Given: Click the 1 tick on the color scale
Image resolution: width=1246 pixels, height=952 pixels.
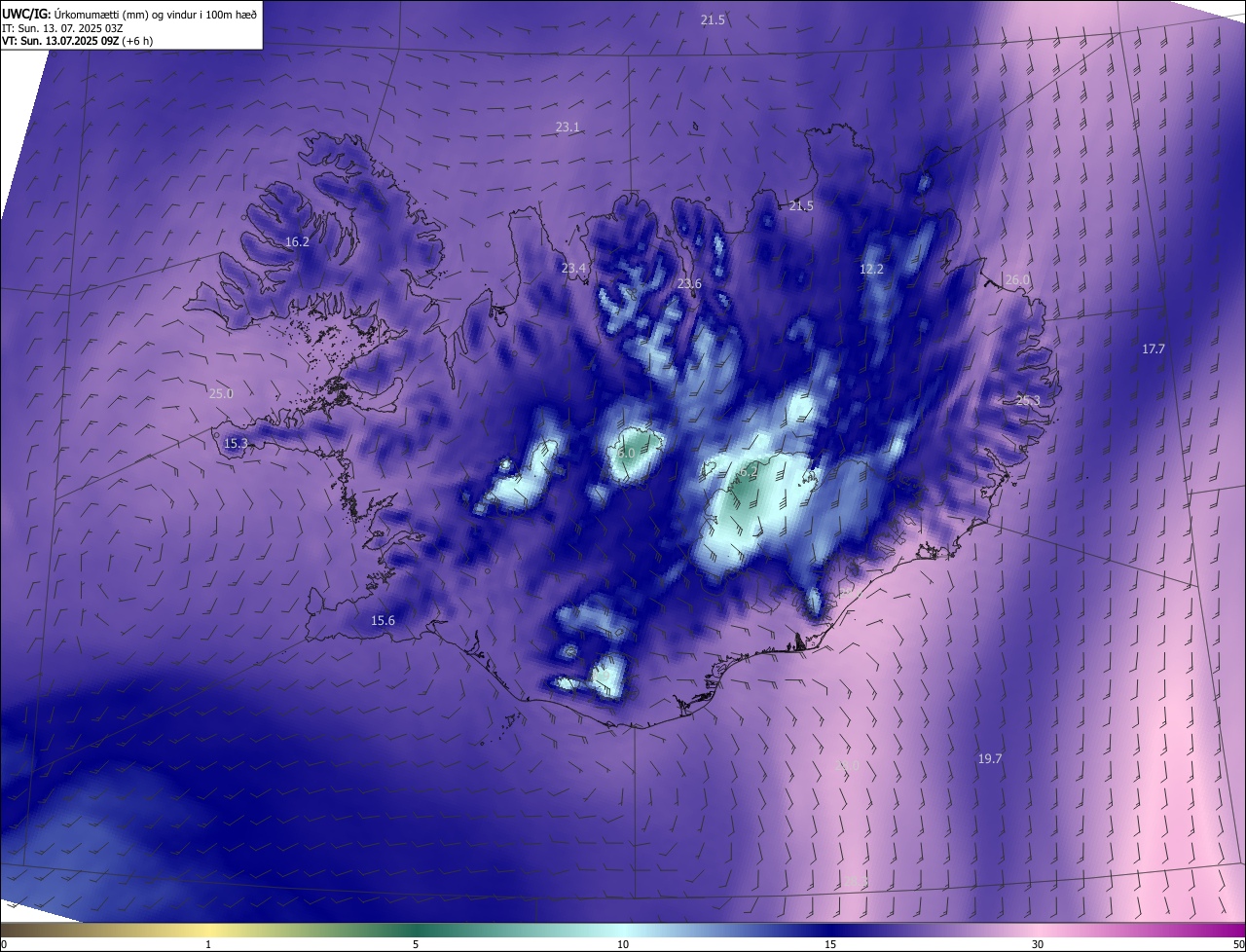Looking at the screenshot, I should (208, 944).
